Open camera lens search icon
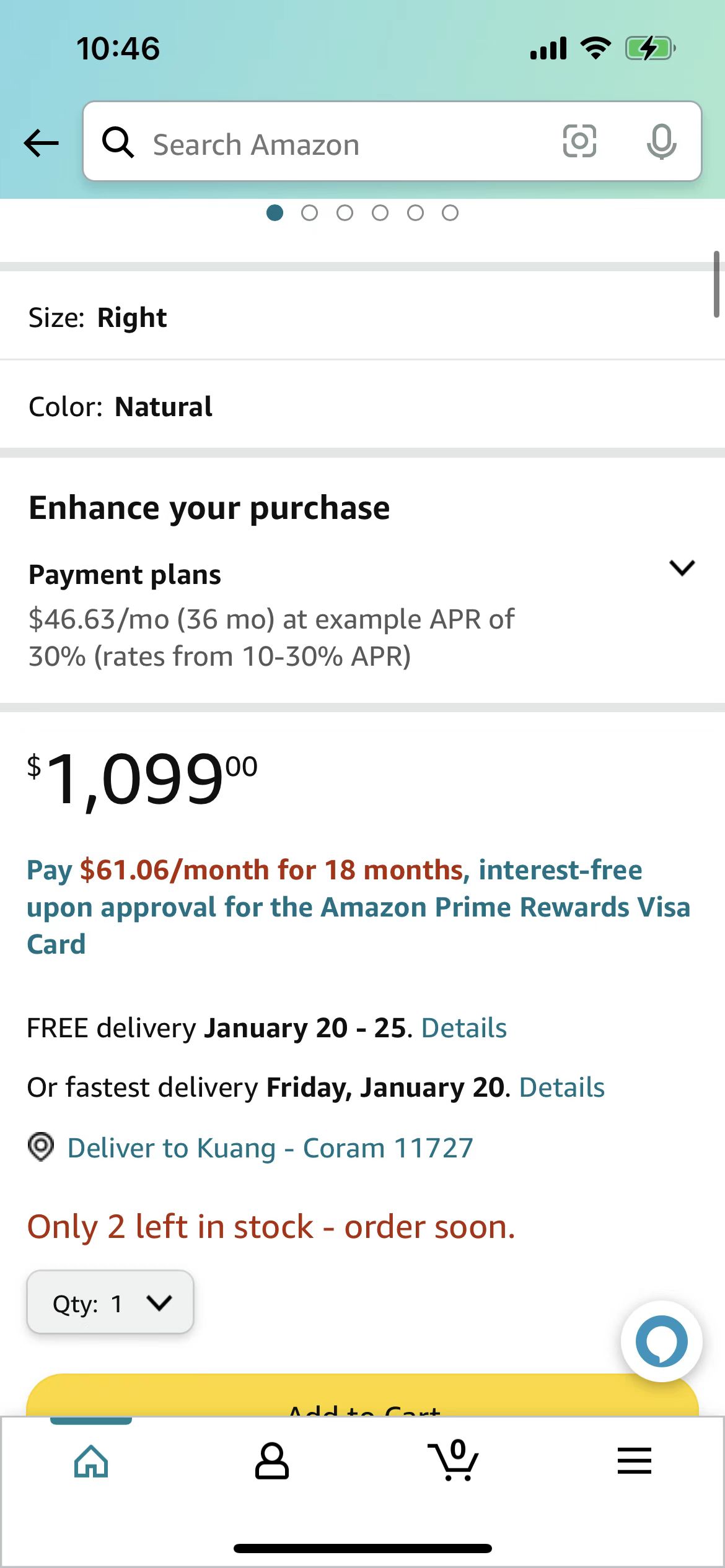Image resolution: width=725 pixels, height=1568 pixels. click(579, 141)
